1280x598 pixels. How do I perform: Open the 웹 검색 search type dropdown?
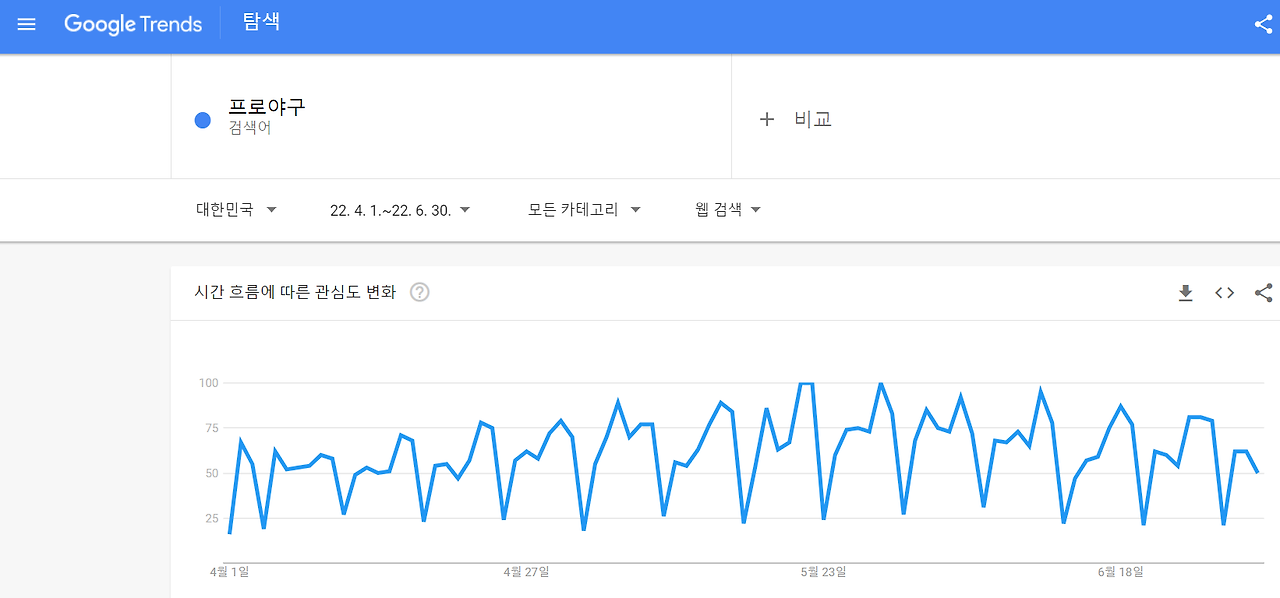727,209
